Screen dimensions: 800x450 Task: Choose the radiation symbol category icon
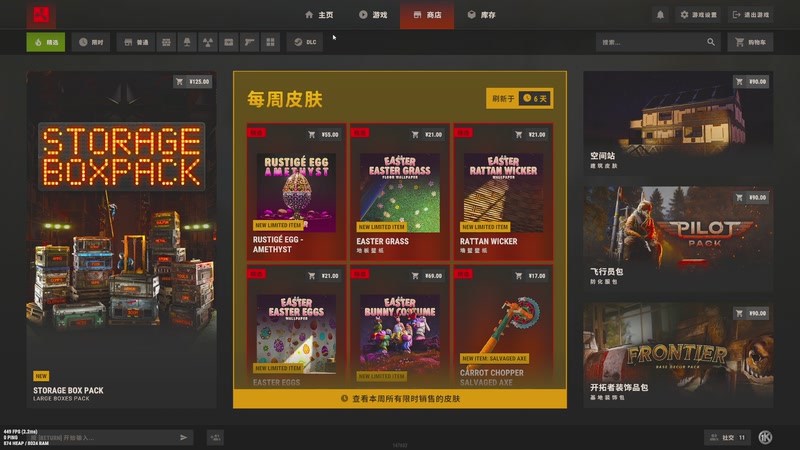(x=208, y=42)
